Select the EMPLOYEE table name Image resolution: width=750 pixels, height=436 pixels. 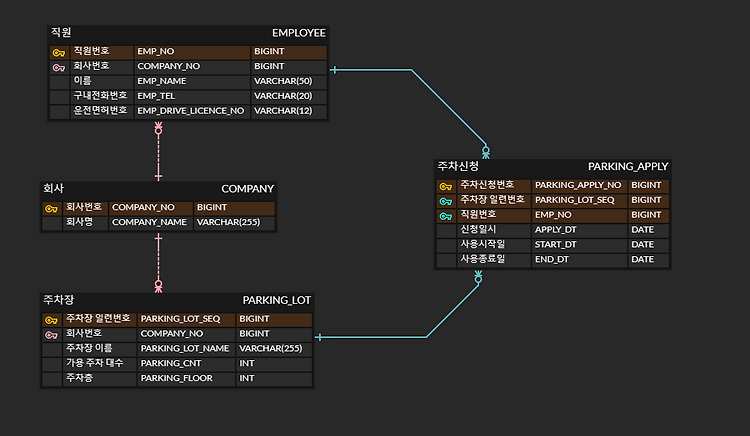[x=298, y=33]
